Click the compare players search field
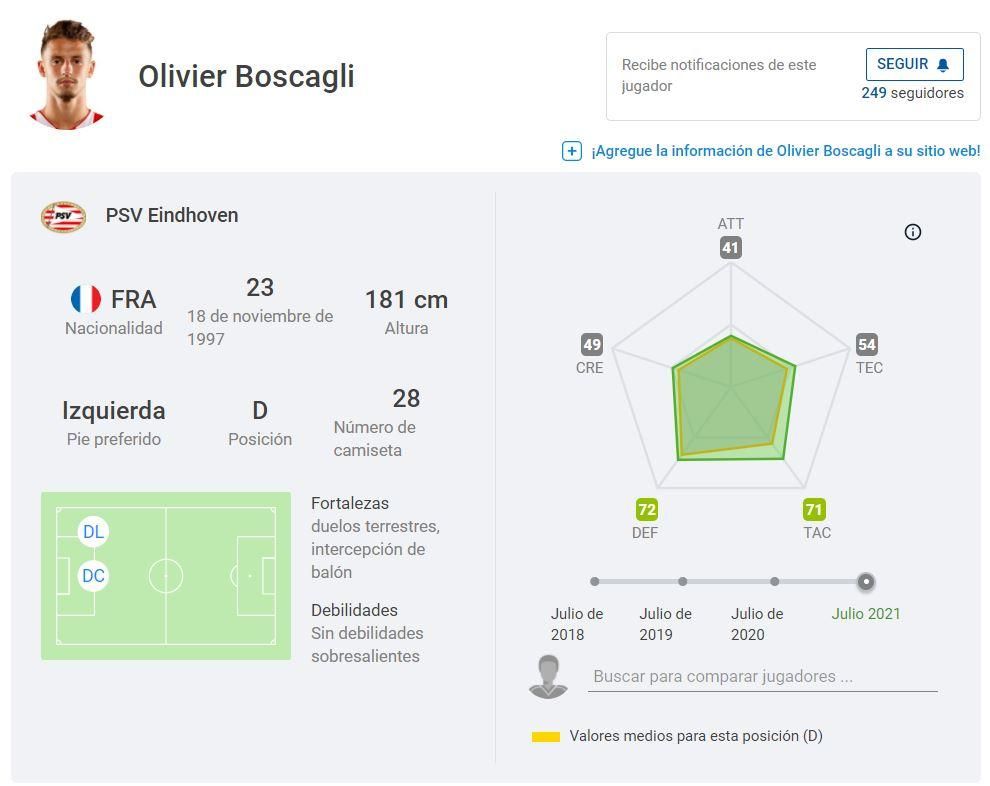The image size is (990, 786). 762,677
